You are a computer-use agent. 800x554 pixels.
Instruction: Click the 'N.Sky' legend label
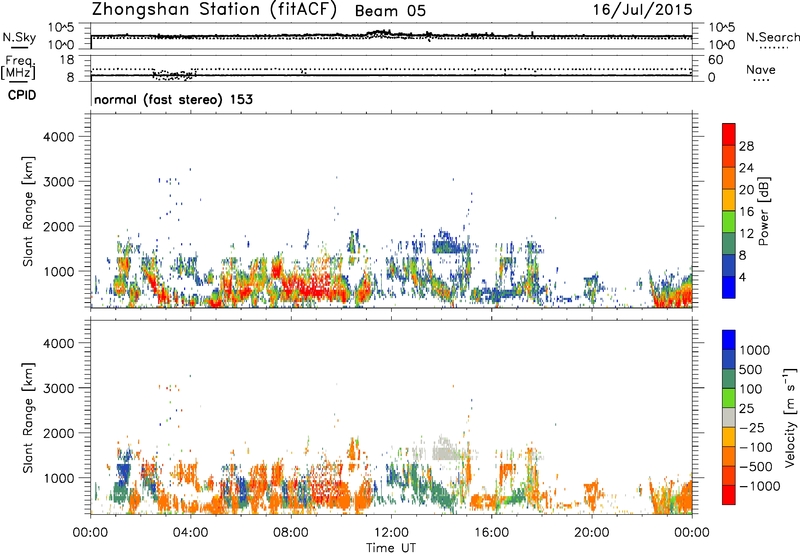pos(19,37)
